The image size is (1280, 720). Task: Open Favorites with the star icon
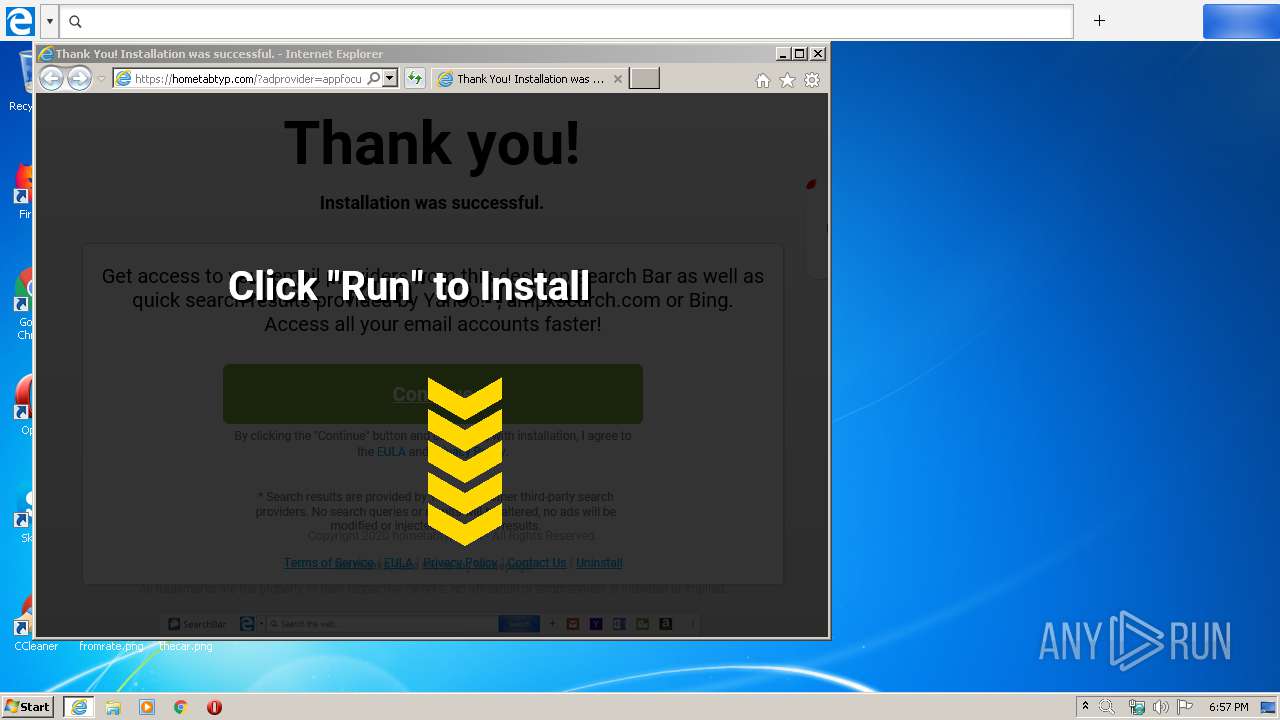(x=787, y=80)
